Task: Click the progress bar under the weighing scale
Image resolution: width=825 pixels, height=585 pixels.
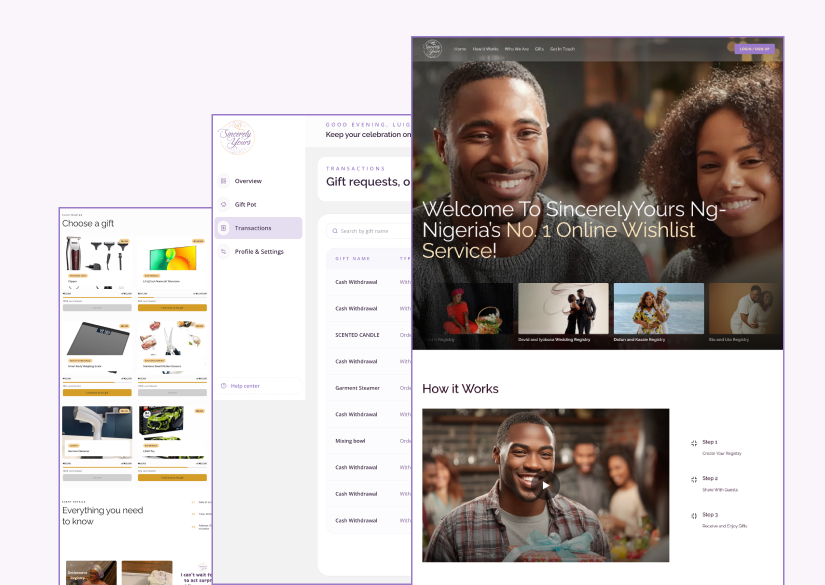Action: pos(97,382)
